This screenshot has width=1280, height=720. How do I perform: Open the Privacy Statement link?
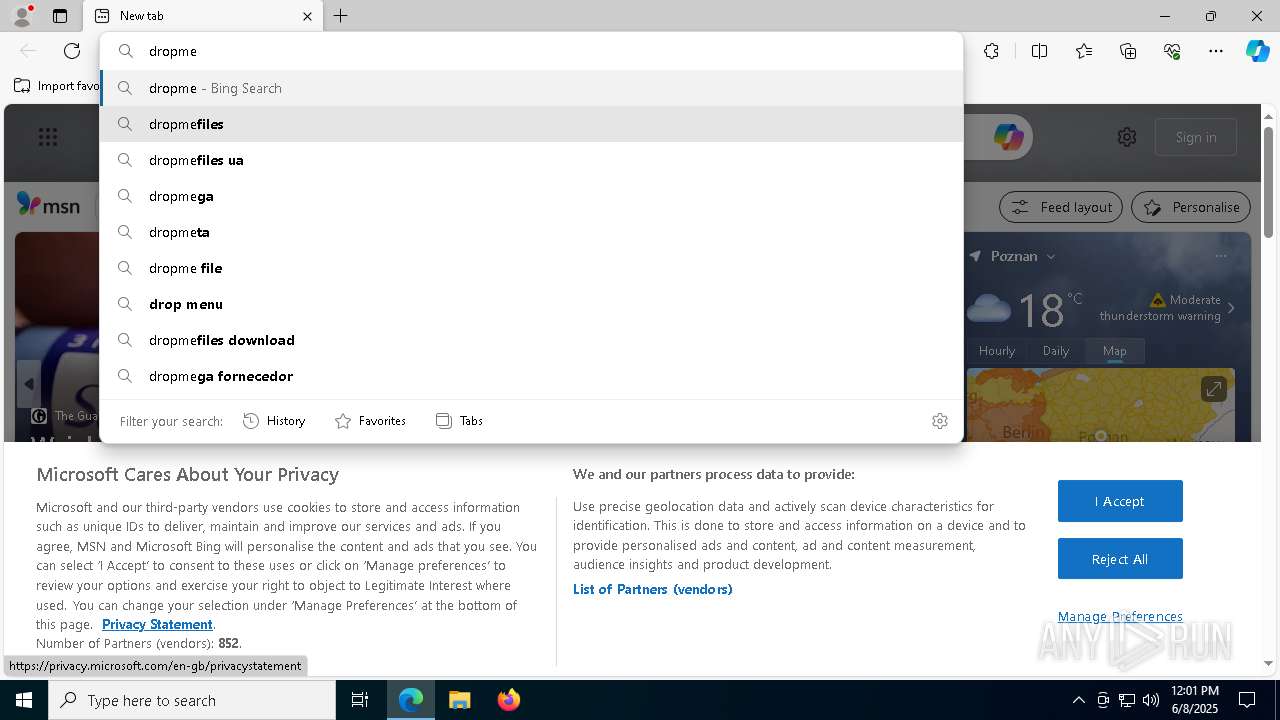click(x=157, y=624)
